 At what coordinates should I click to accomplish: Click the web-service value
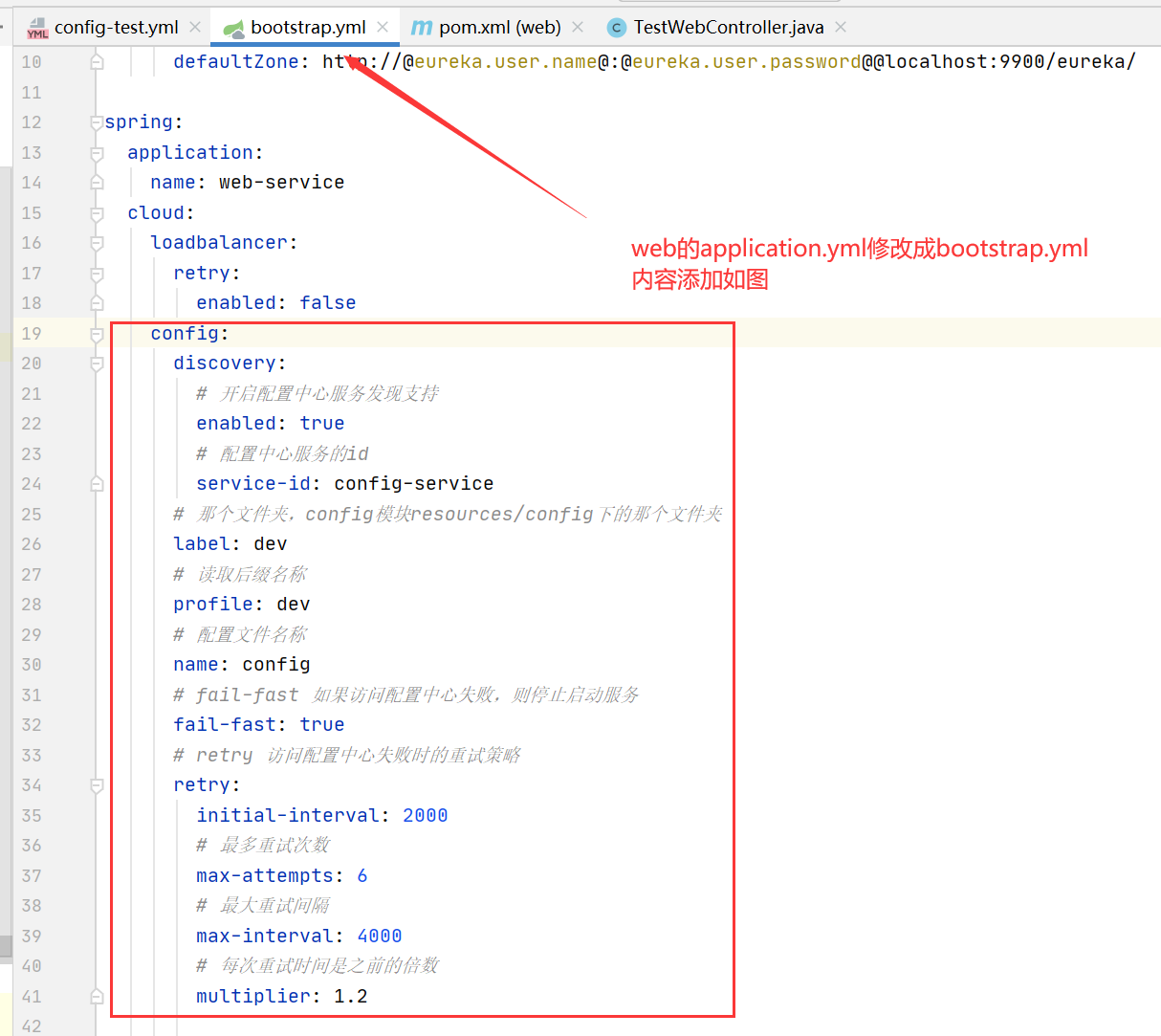pos(281,183)
